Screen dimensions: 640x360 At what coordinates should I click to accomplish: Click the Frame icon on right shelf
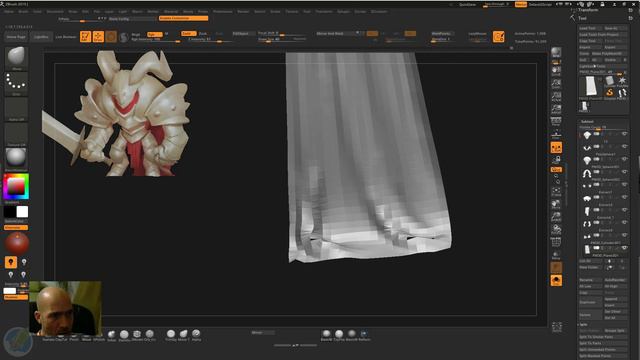coord(556,192)
